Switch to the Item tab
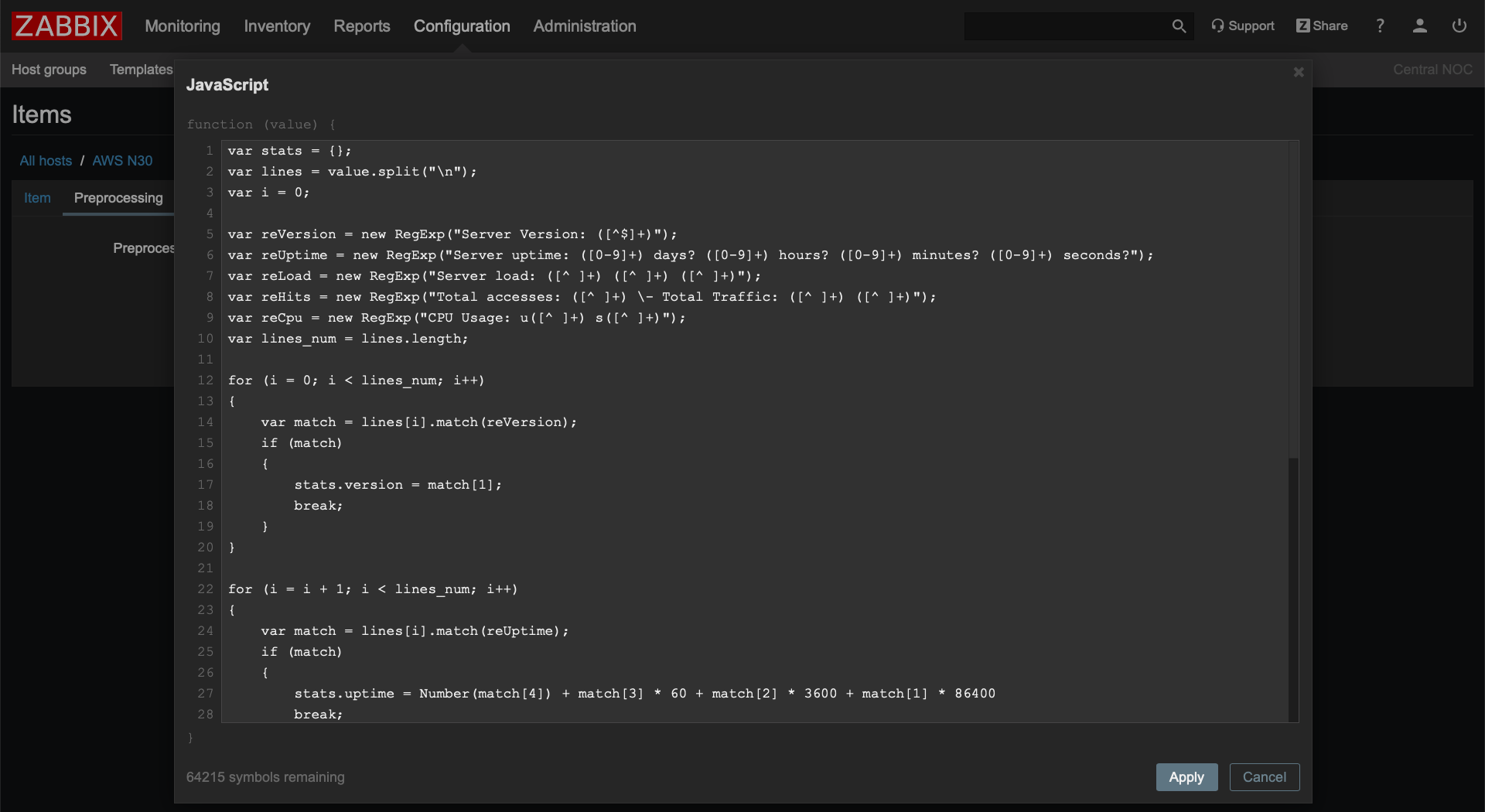The height and width of the screenshot is (812, 1485). click(x=36, y=198)
